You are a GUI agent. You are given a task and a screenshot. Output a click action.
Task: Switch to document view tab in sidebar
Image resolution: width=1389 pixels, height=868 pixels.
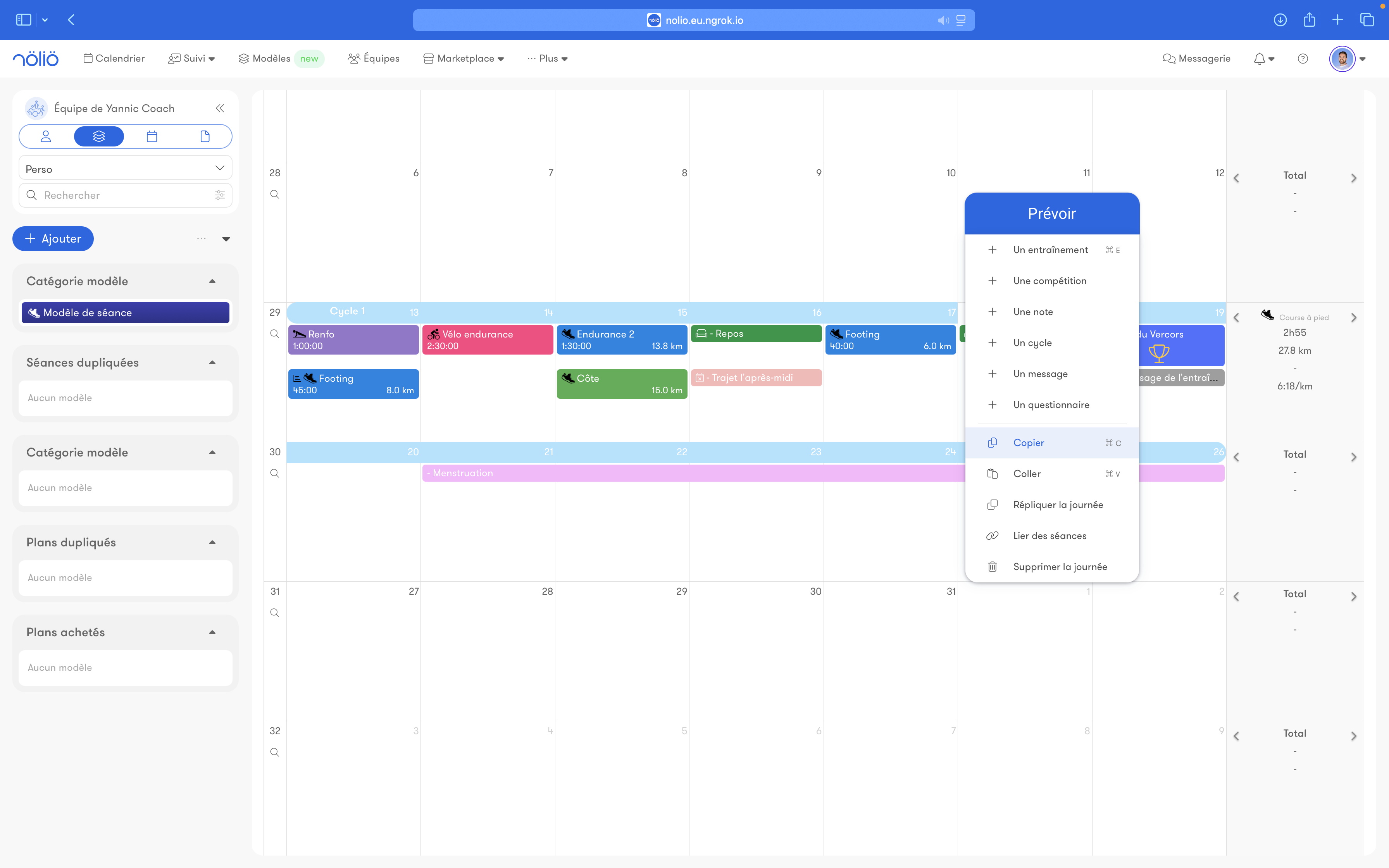pyautogui.click(x=205, y=137)
